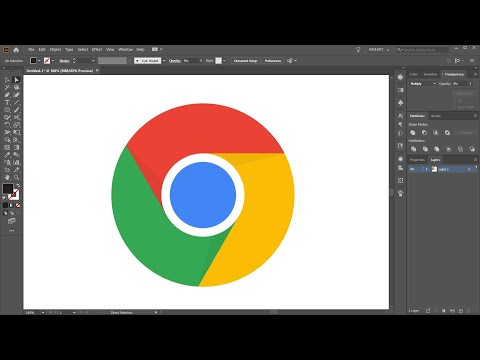Switch to the Swatches tab
Image resolution: width=480 pixels, height=360 pixels.
click(430, 74)
